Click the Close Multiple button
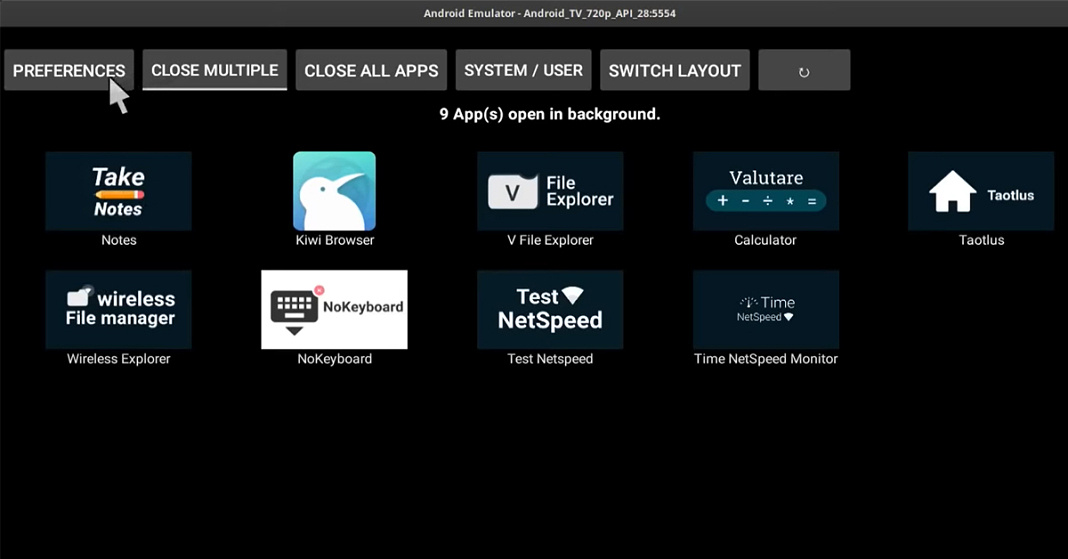 pyautogui.click(x=215, y=70)
